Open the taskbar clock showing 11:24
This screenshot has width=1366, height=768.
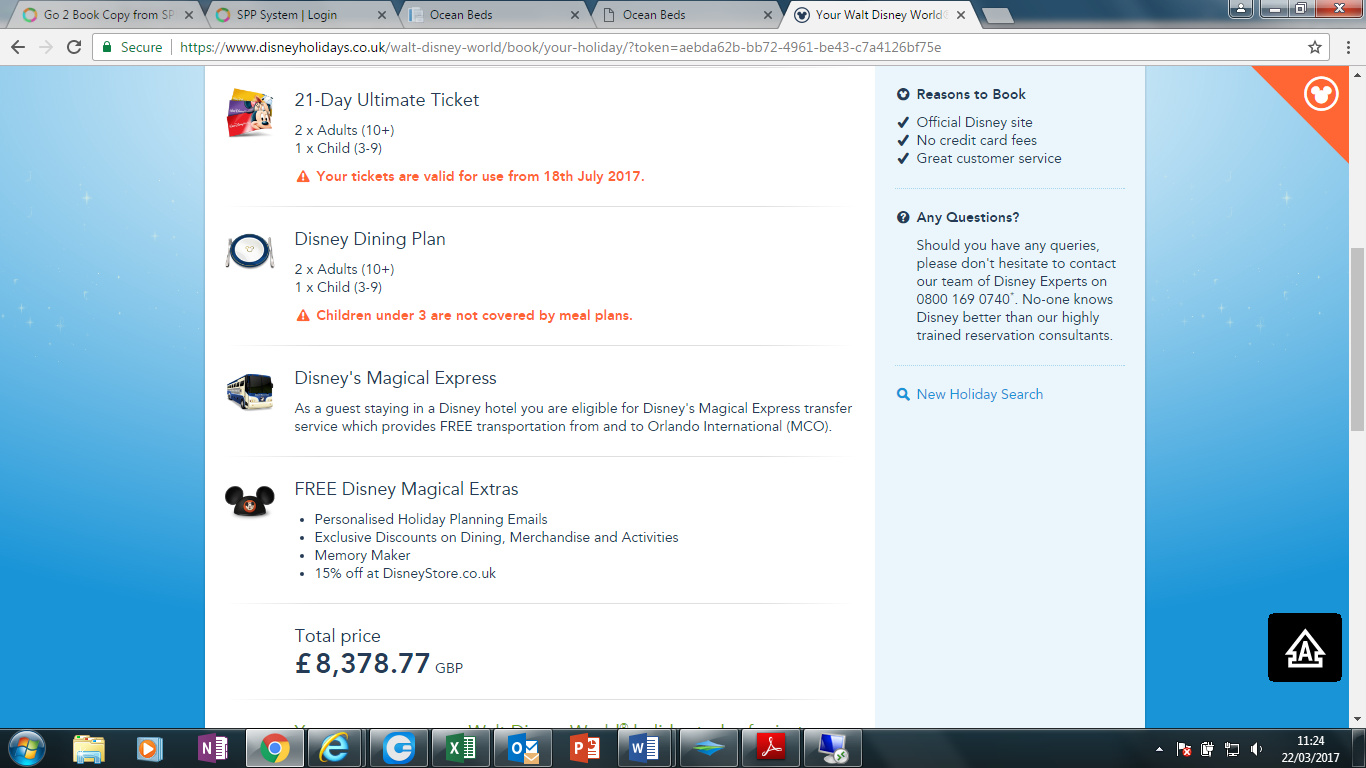[x=1310, y=748]
